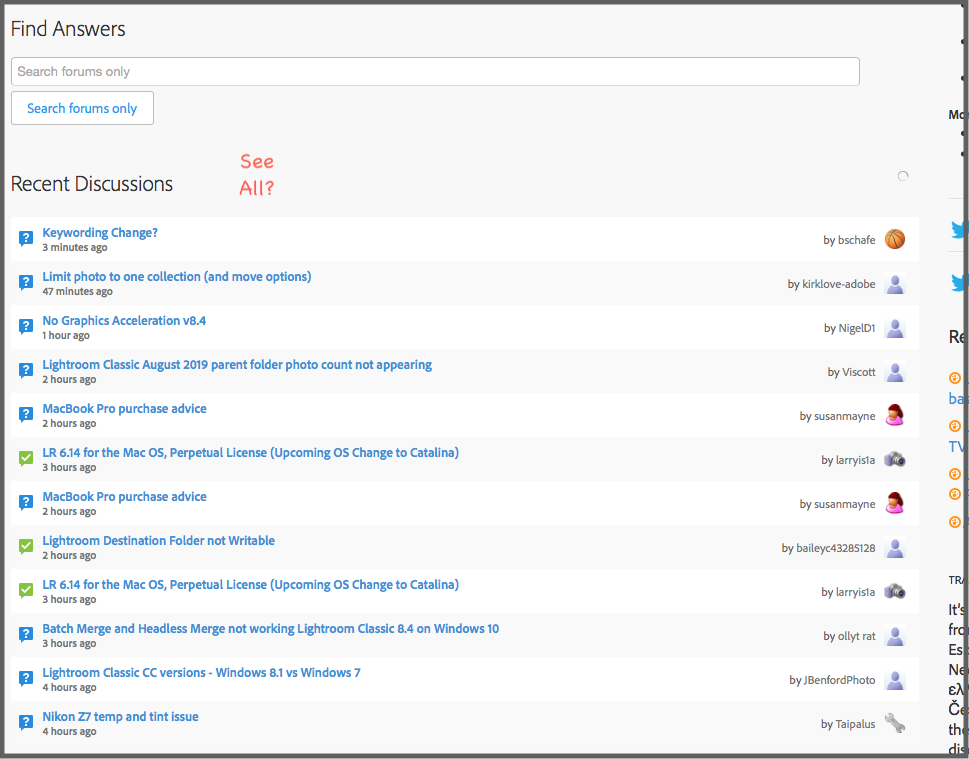
Task: Click question icon beside Batch Merge and Headless Merge
Action: tap(25, 635)
